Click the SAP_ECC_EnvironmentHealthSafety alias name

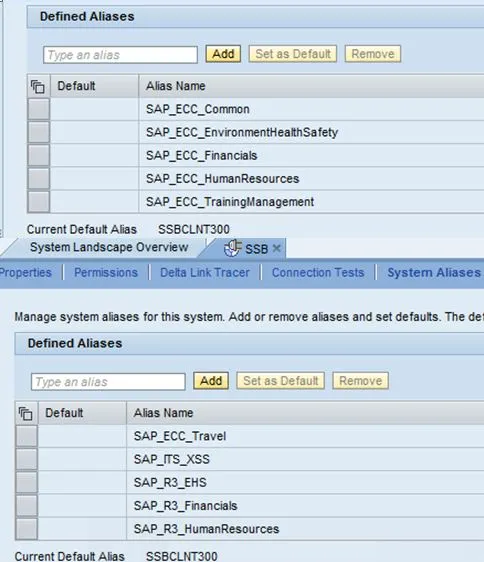[x=242, y=133]
